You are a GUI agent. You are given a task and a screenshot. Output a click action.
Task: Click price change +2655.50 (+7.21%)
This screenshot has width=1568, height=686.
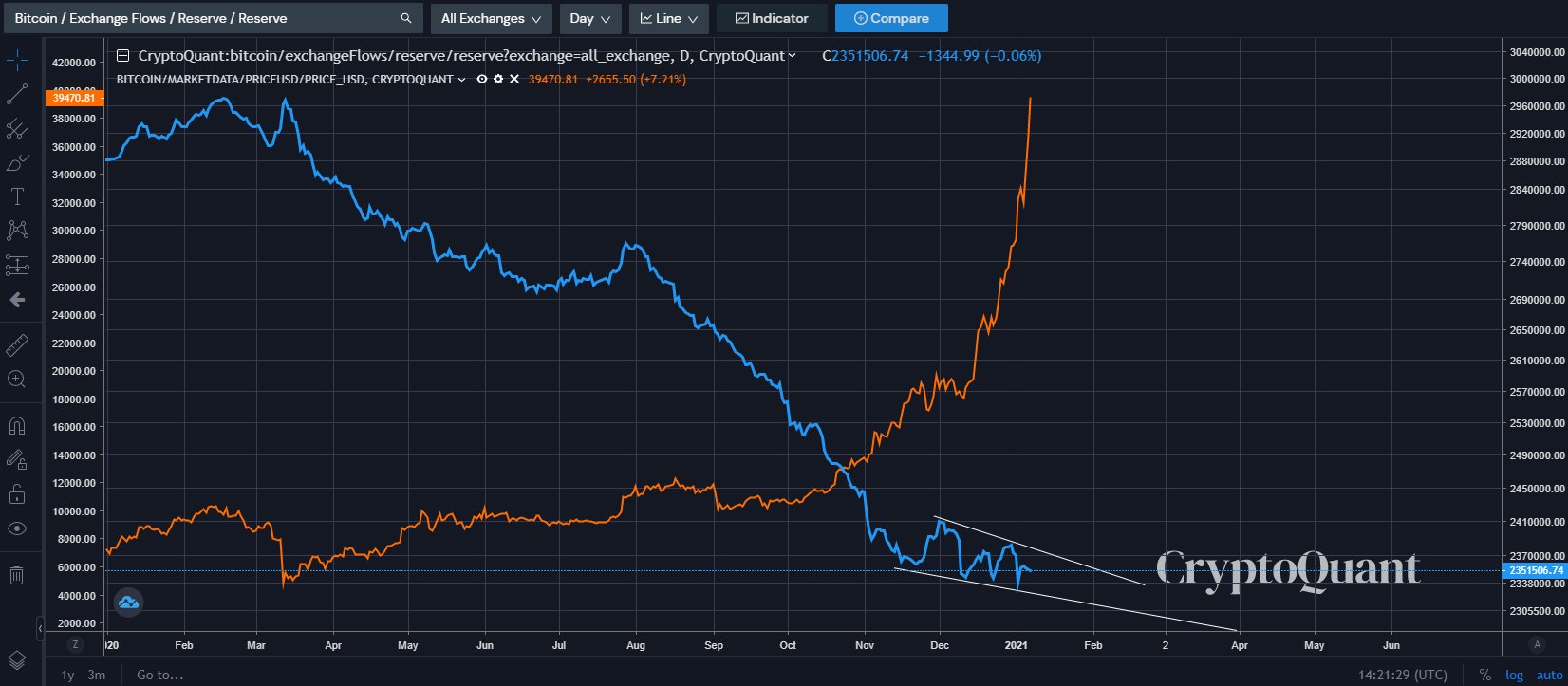coord(636,79)
